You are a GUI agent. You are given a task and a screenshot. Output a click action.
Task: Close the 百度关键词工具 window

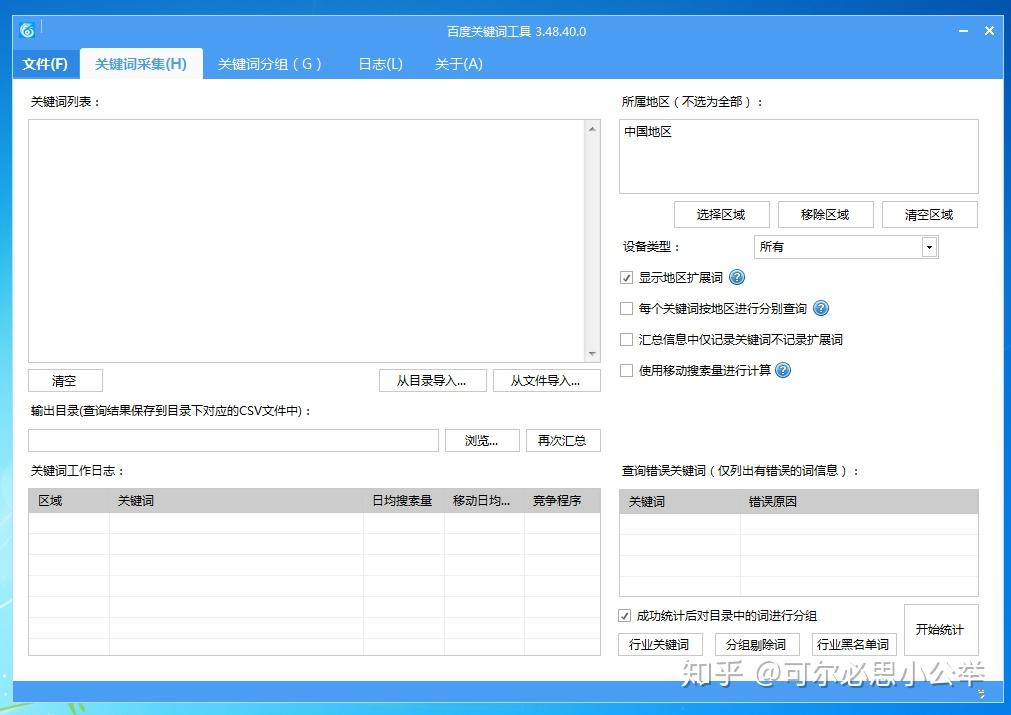(989, 31)
